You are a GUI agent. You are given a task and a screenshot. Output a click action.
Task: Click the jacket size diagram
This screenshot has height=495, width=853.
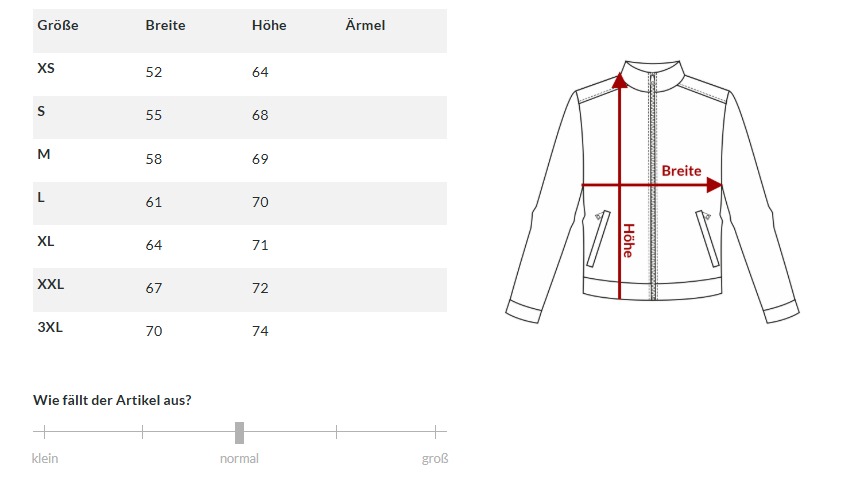click(x=651, y=190)
